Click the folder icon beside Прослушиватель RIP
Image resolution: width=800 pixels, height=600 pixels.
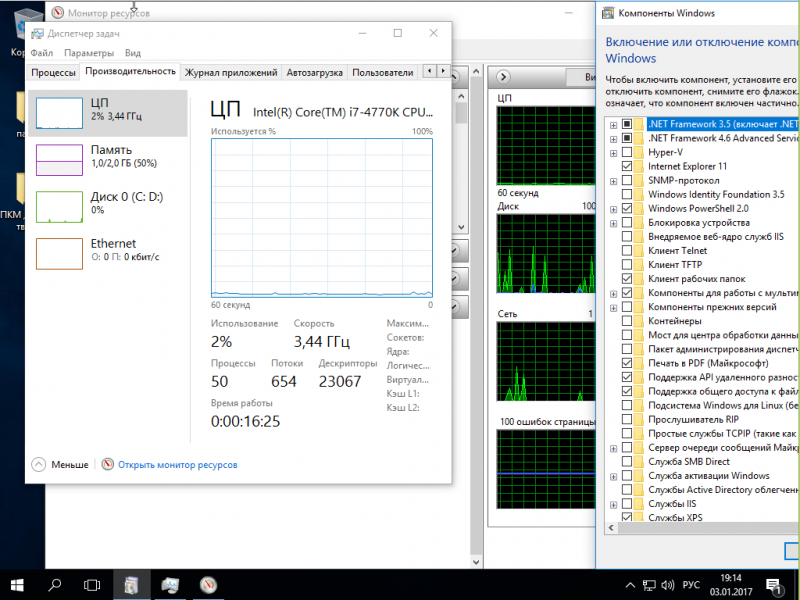(x=639, y=419)
